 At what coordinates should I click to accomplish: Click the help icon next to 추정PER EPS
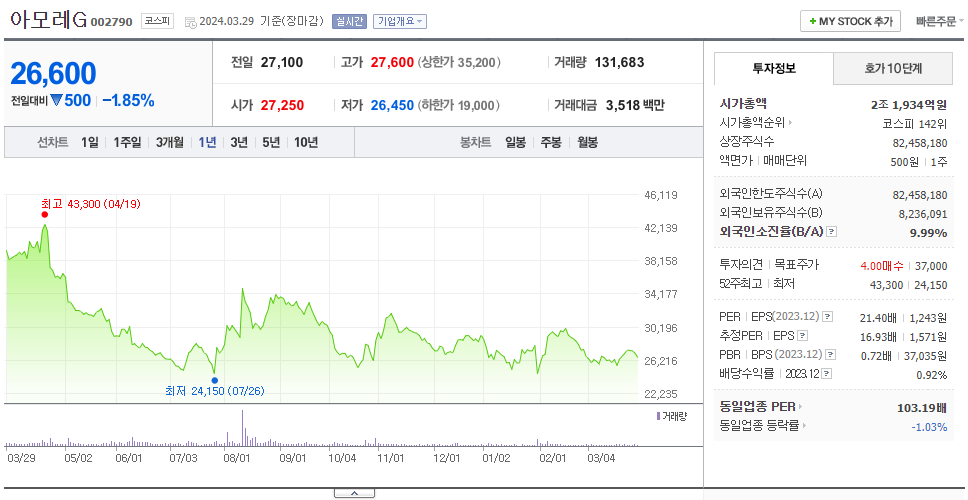[802, 336]
